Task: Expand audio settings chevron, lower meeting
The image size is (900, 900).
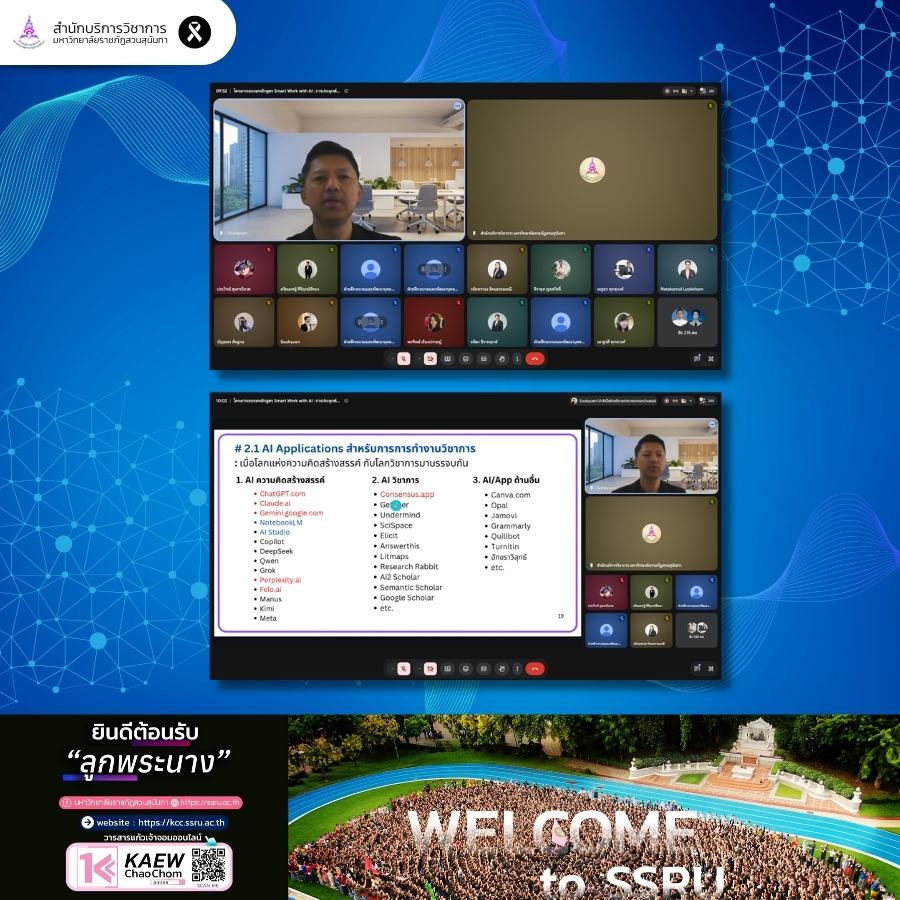Action: click(393, 669)
